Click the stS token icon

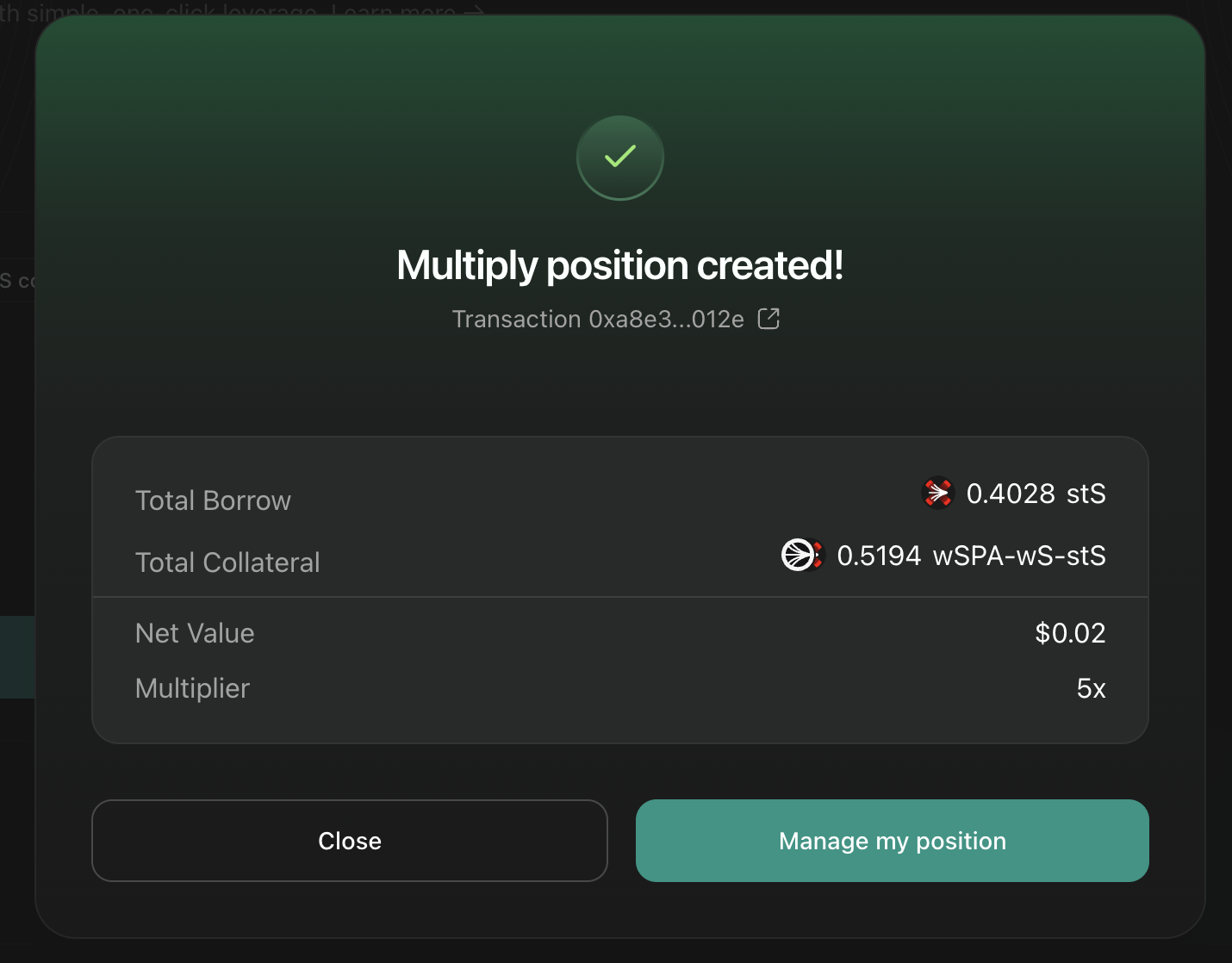point(938,494)
